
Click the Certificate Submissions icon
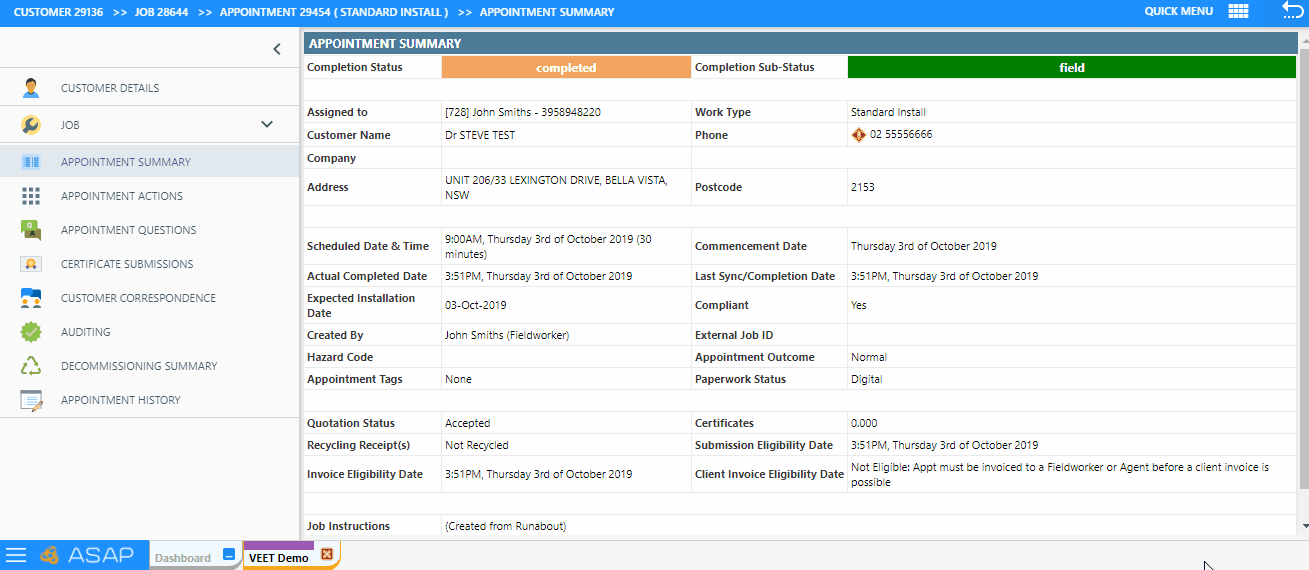click(31, 264)
